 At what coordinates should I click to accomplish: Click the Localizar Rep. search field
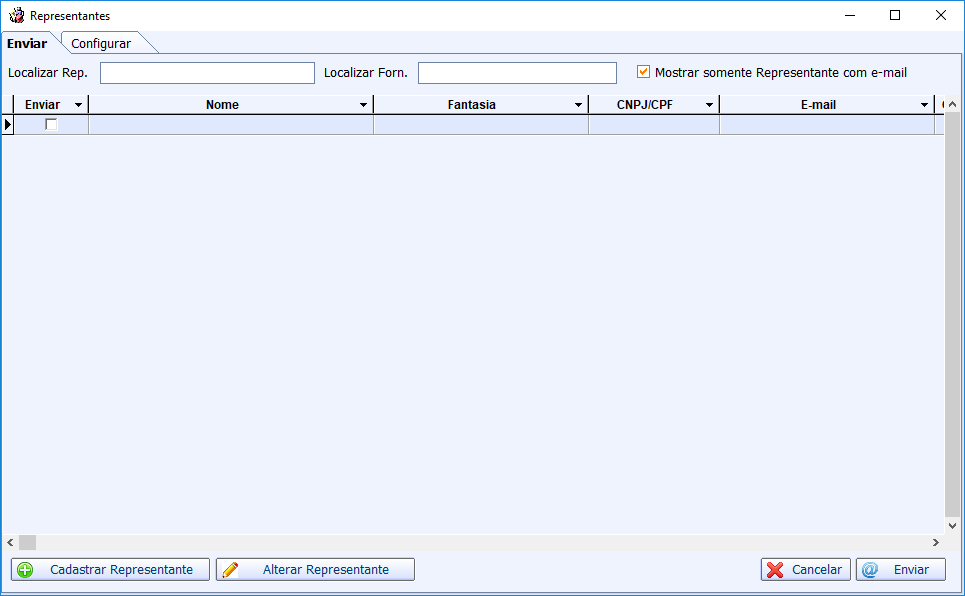[207, 73]
